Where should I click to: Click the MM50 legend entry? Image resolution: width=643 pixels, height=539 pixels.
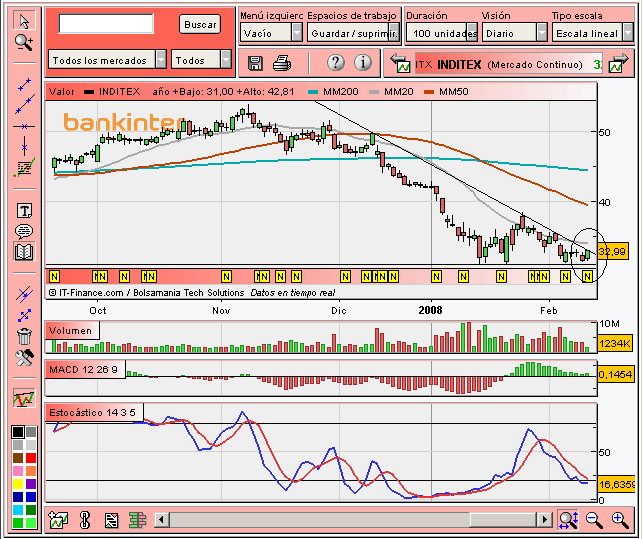pos(447,91)
